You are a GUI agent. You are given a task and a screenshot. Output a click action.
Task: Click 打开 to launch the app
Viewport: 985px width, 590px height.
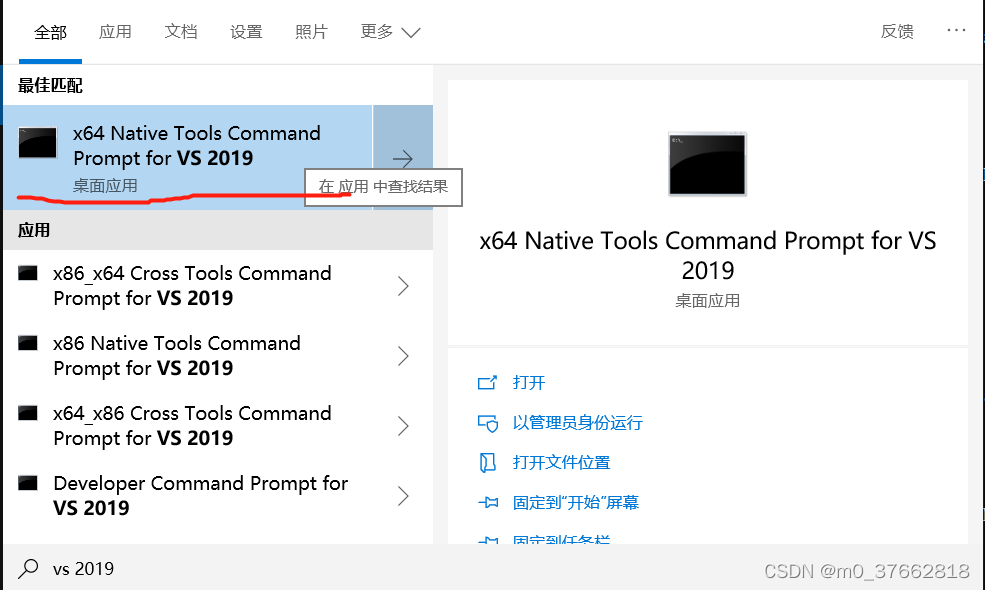528,383
